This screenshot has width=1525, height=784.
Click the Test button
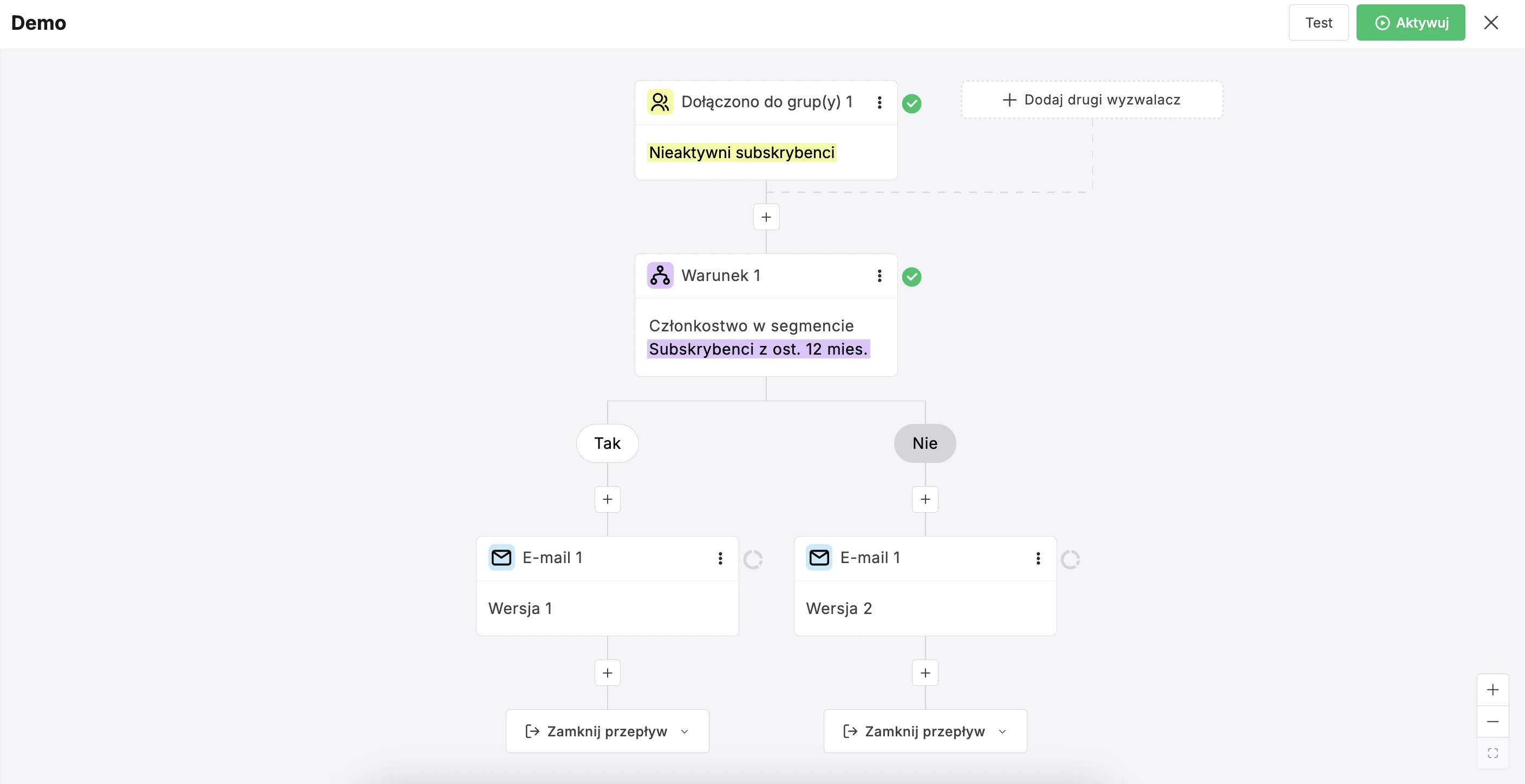pyautogui.click(x=1318, y=23)
